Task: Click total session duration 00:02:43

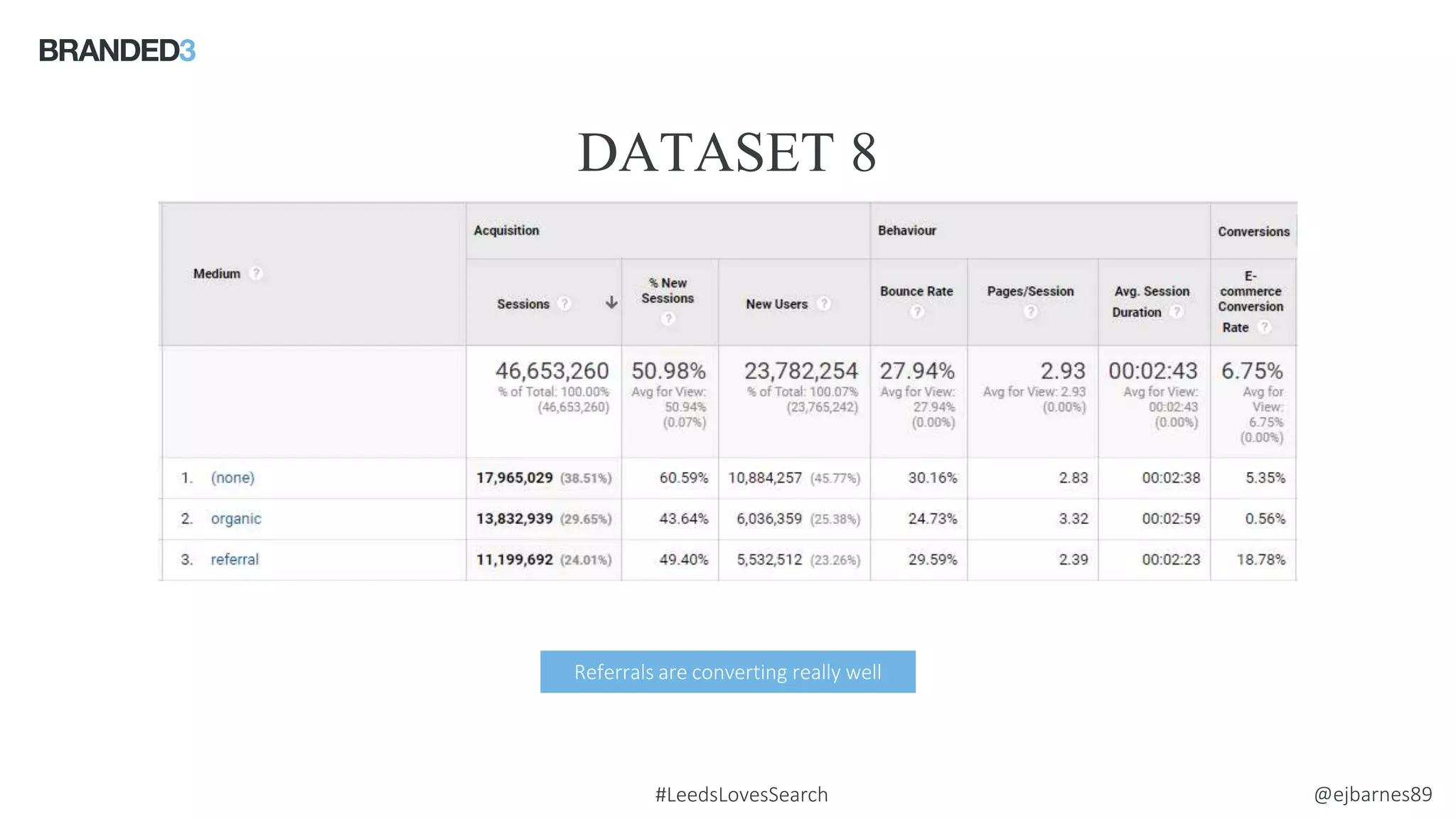Action: pos(1153,370)
